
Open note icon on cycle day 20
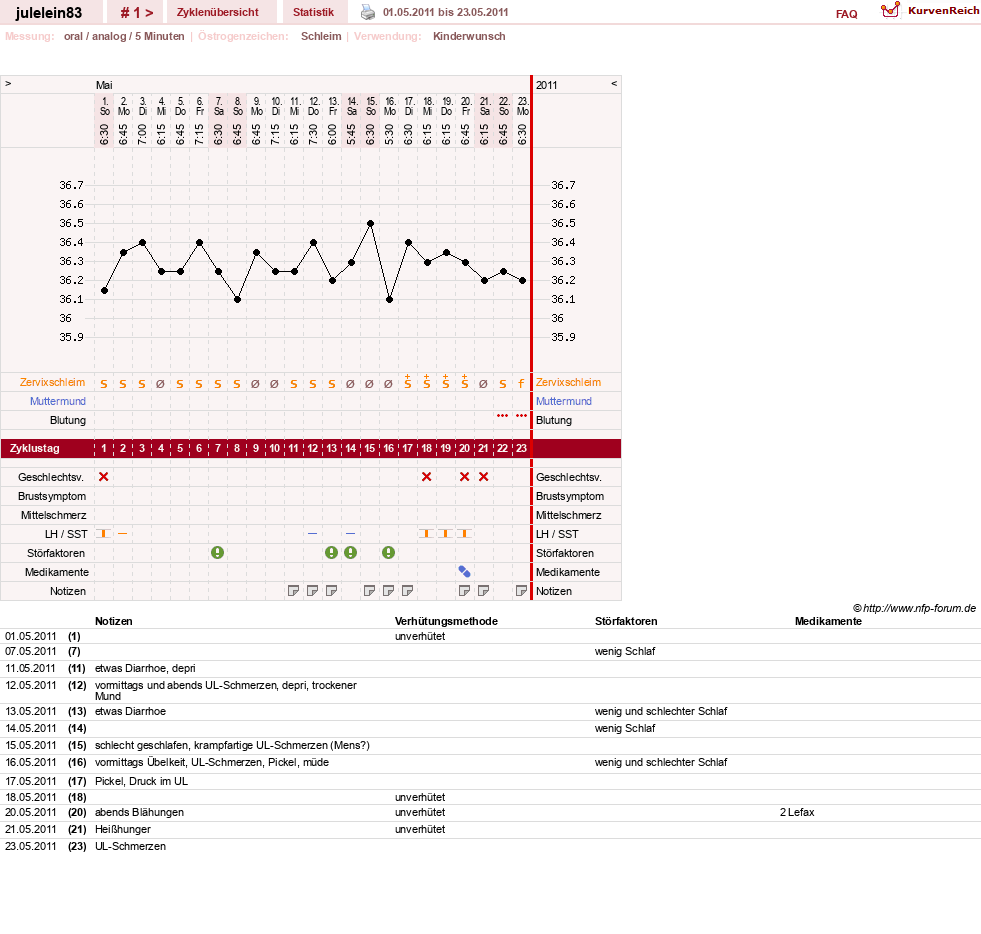tap(464, 591)
